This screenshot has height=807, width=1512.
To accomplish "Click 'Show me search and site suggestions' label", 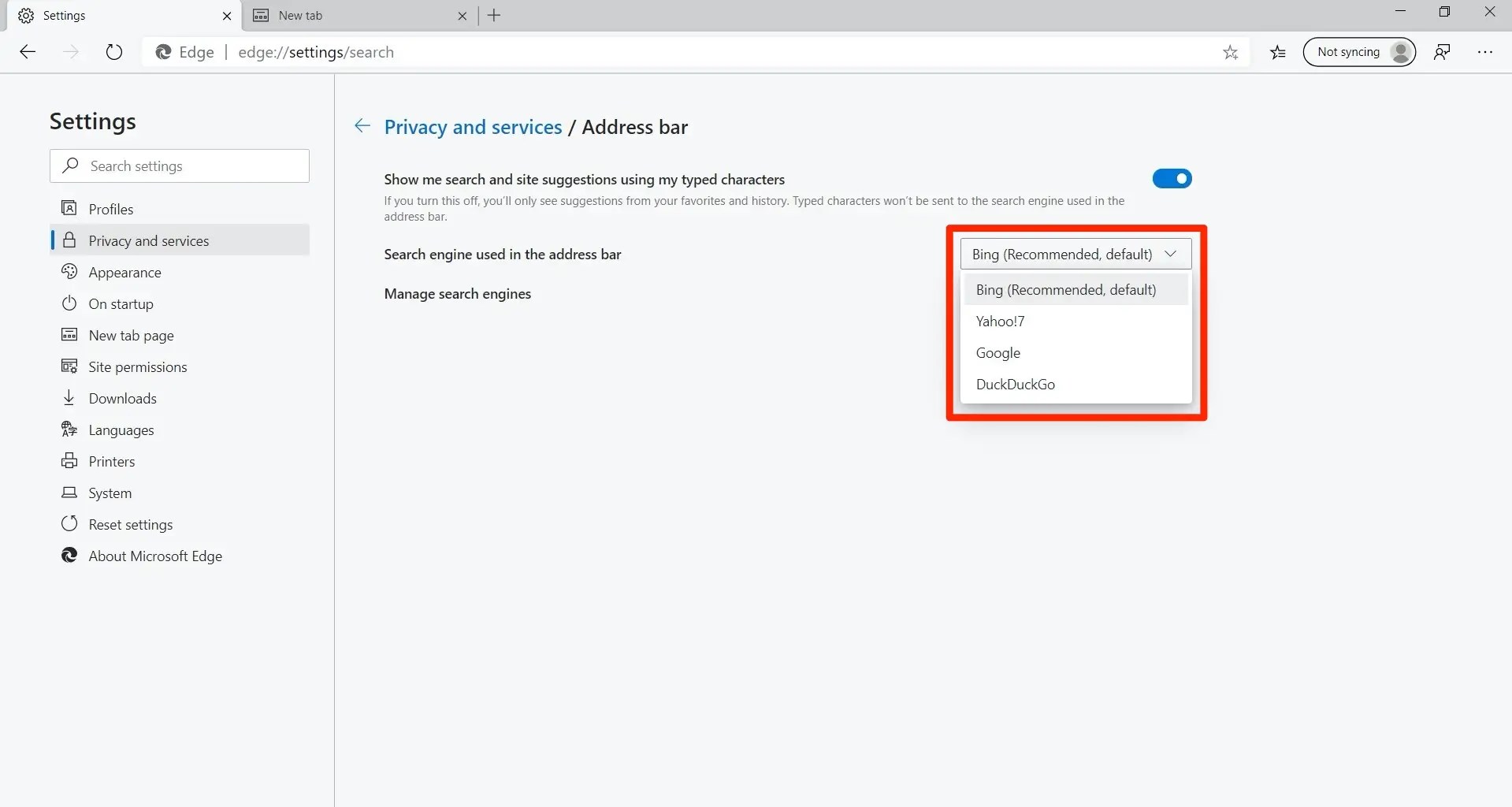I will tap(585, 180).
